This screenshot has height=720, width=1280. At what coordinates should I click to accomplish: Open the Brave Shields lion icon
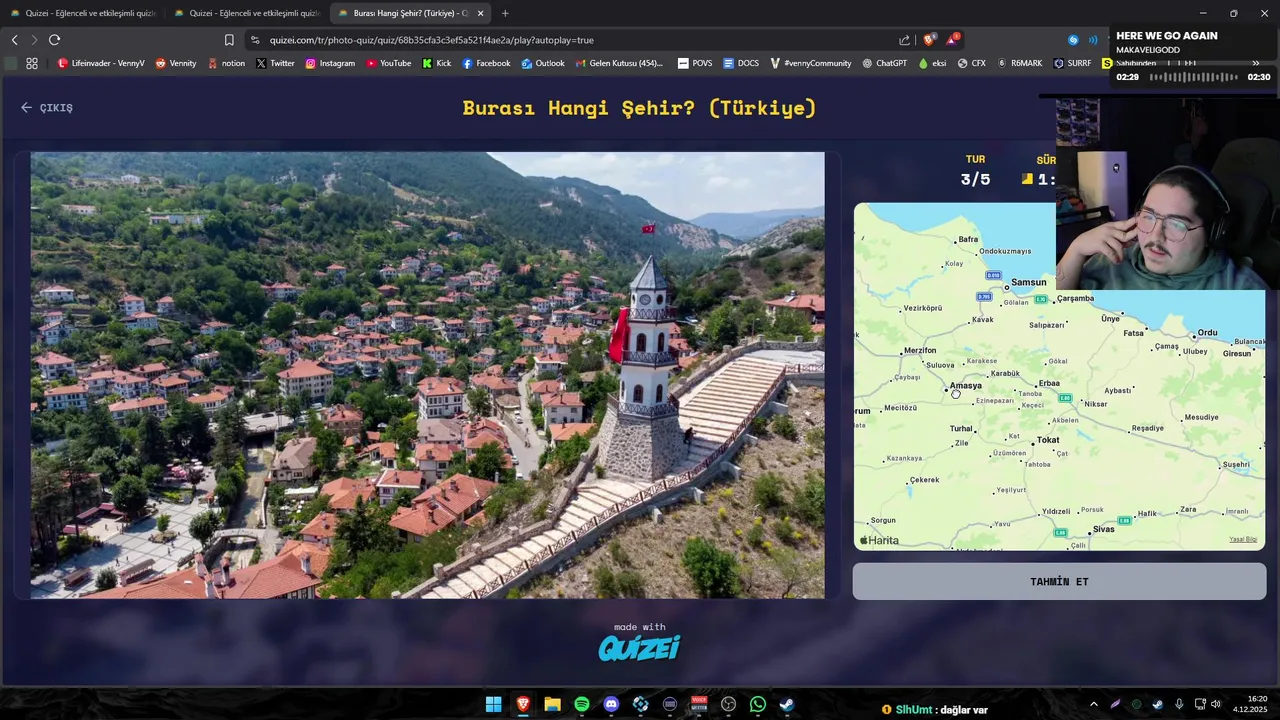tap(929, 40)
